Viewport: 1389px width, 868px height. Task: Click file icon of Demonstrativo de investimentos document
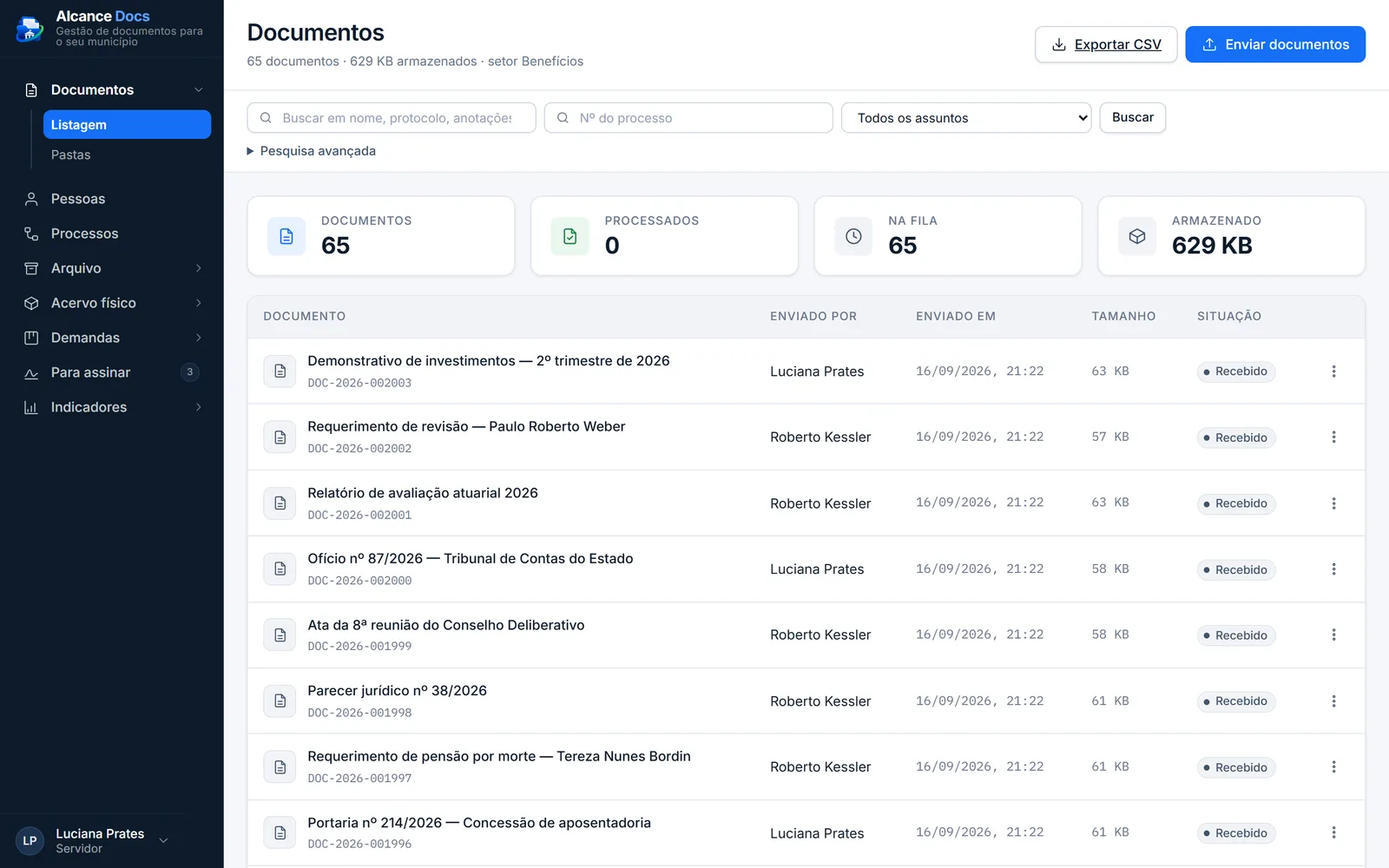coord(280,372)
